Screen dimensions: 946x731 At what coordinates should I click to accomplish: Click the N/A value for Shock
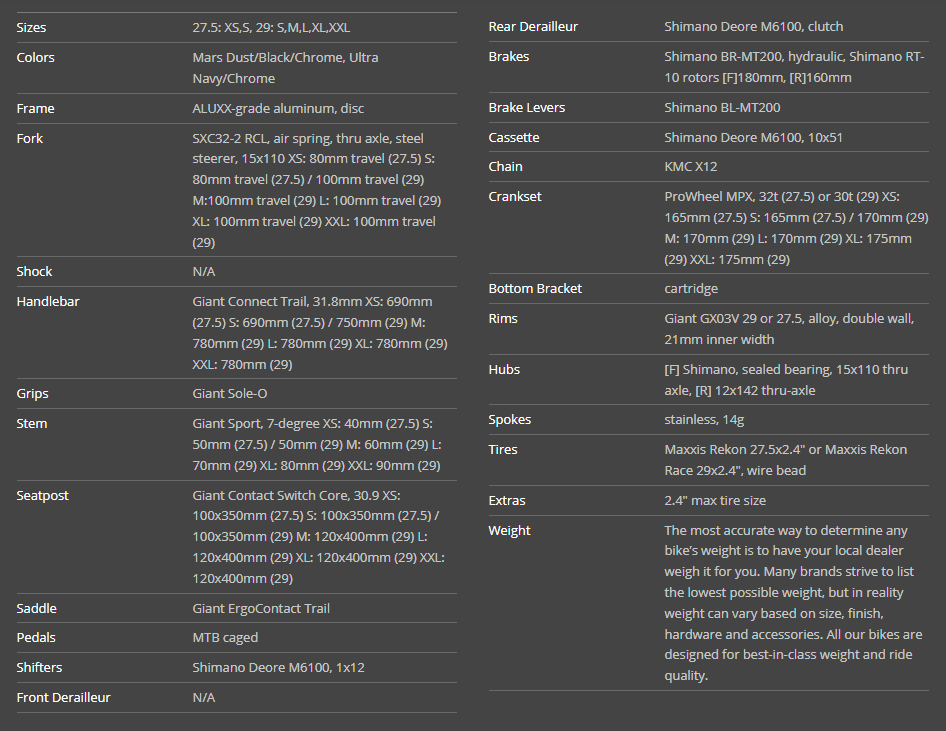click(x=204, y=271)
